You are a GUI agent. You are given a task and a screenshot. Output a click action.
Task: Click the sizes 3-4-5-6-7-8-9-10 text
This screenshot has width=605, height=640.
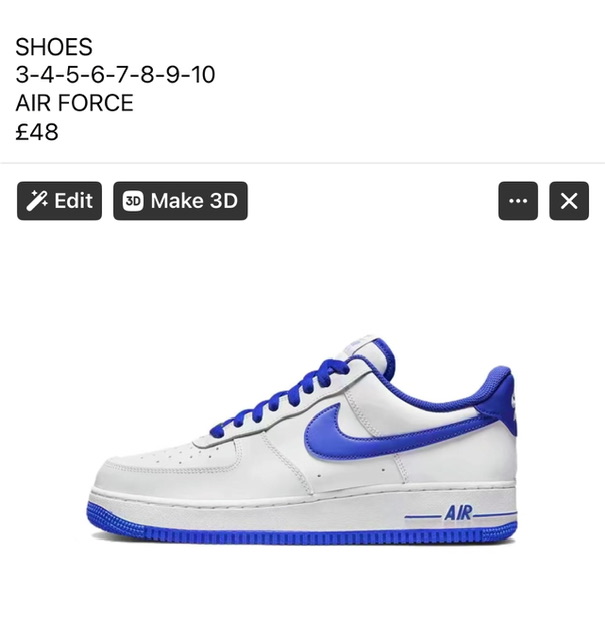point(115,75)
